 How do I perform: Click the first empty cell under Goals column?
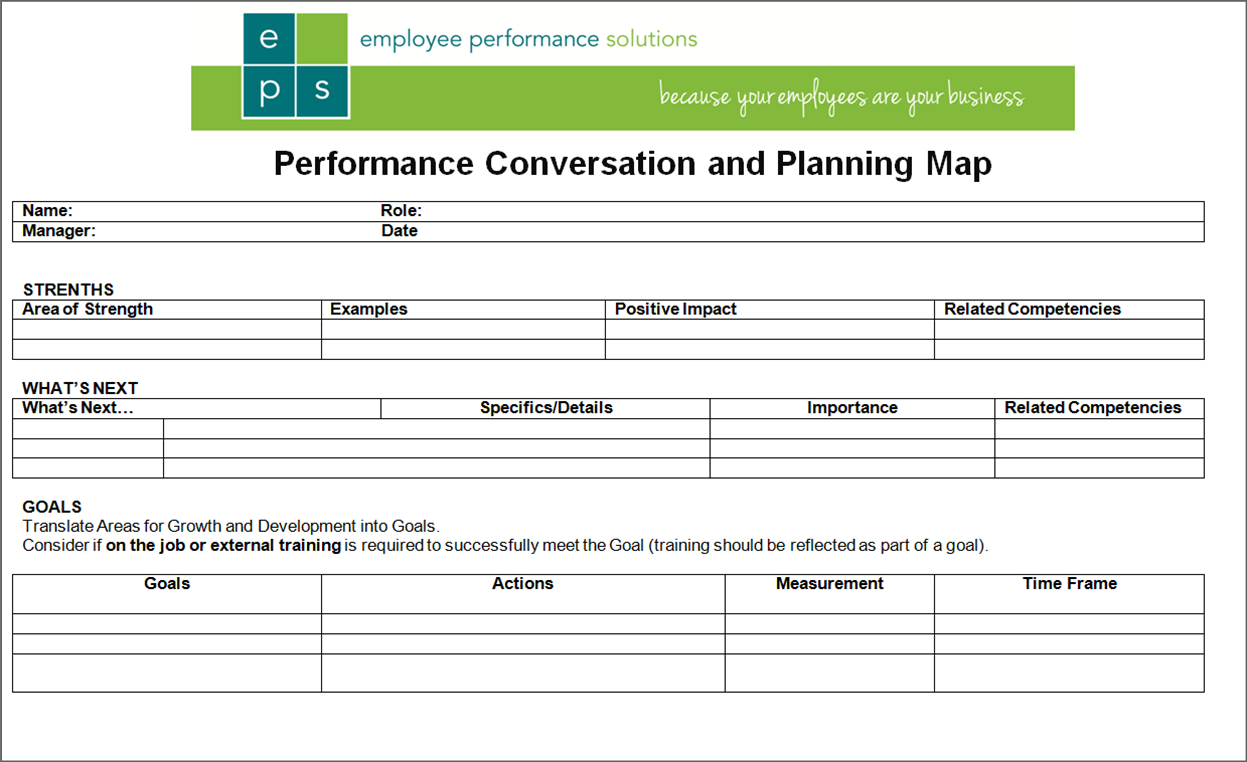[x=167, y=623]
